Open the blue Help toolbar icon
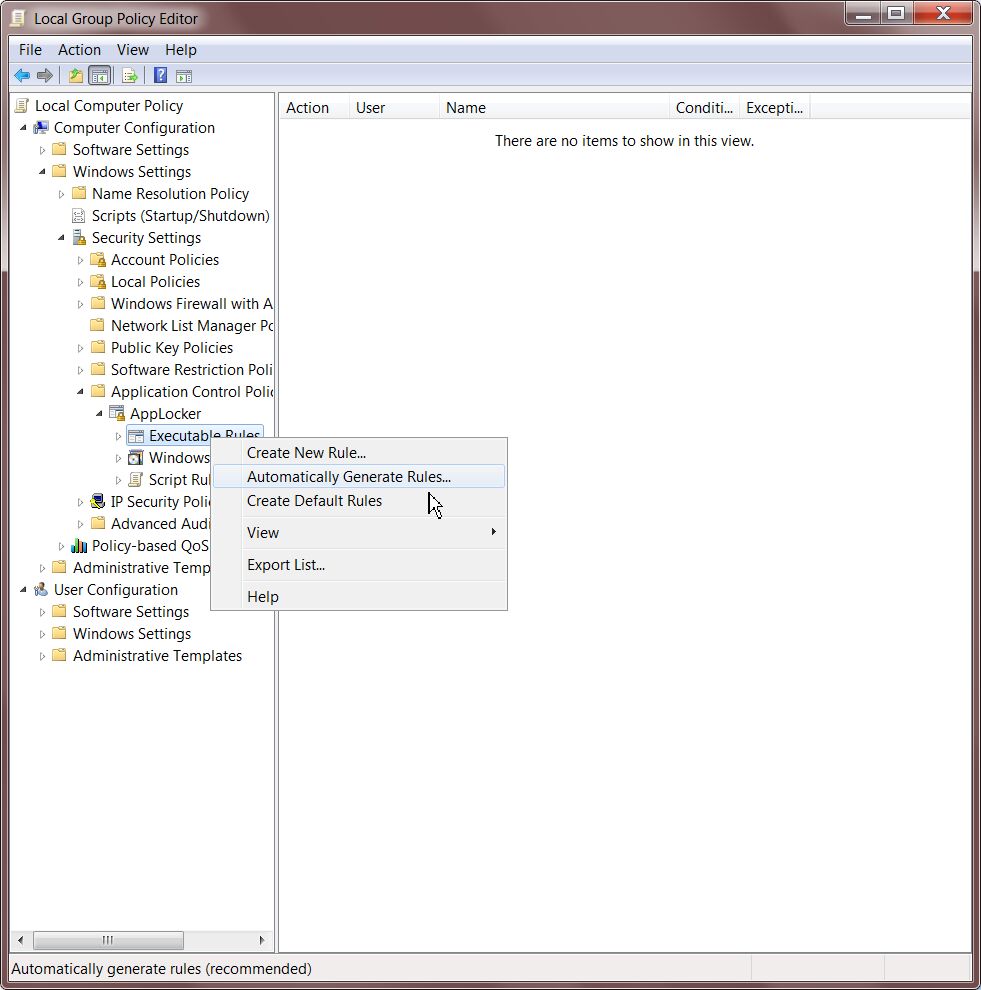Screen dimensions: 981x990 (160, 75)
